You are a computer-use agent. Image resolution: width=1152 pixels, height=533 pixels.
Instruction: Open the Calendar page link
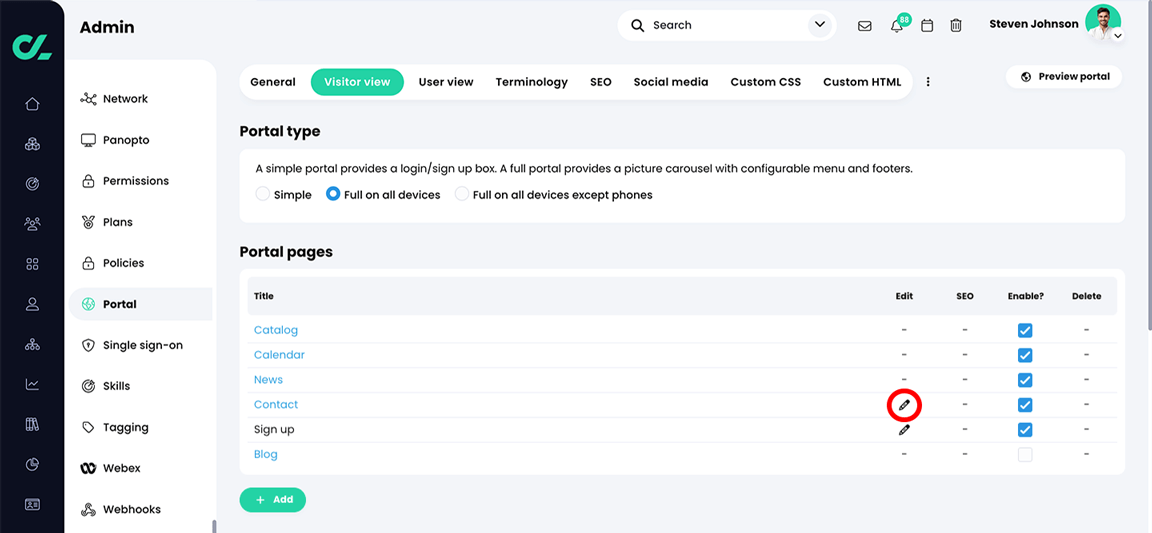279,355
